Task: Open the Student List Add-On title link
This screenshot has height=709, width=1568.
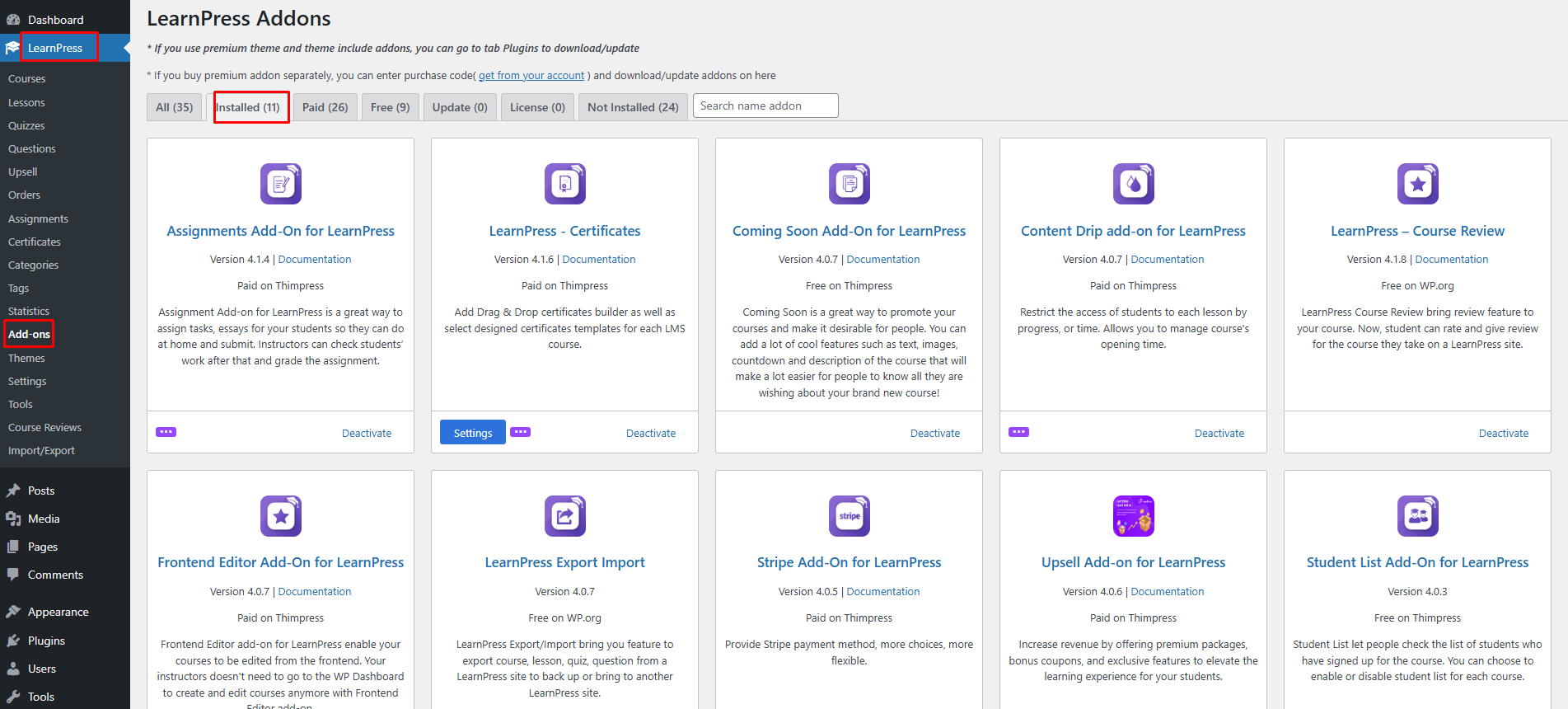Action: (x=1418, y=562)
